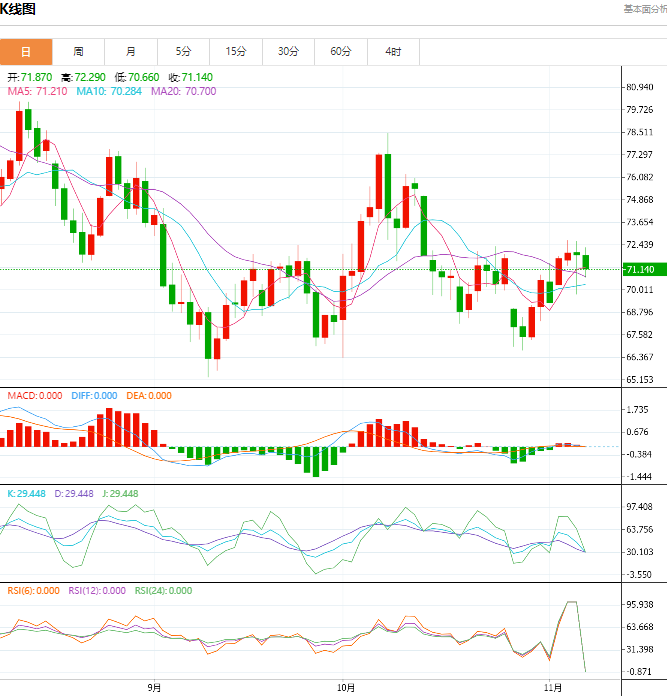667x696 pixels.
Task: Switch to the 日 (daily) chart tab
Action: click(26, 52)
